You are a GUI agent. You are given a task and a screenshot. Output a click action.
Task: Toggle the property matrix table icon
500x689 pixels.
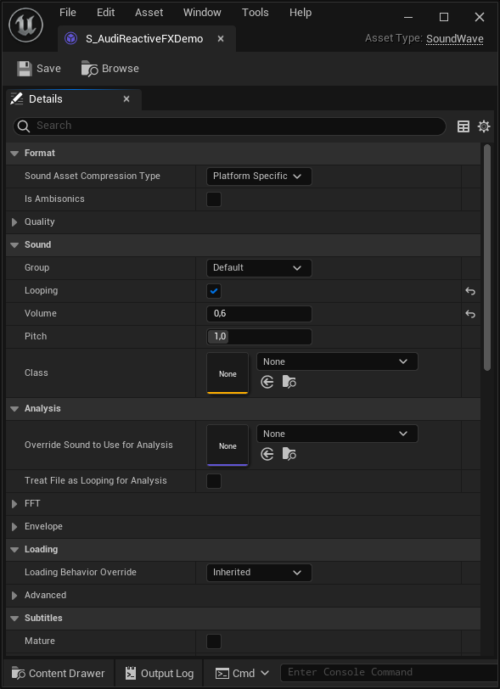click(463, 127)
